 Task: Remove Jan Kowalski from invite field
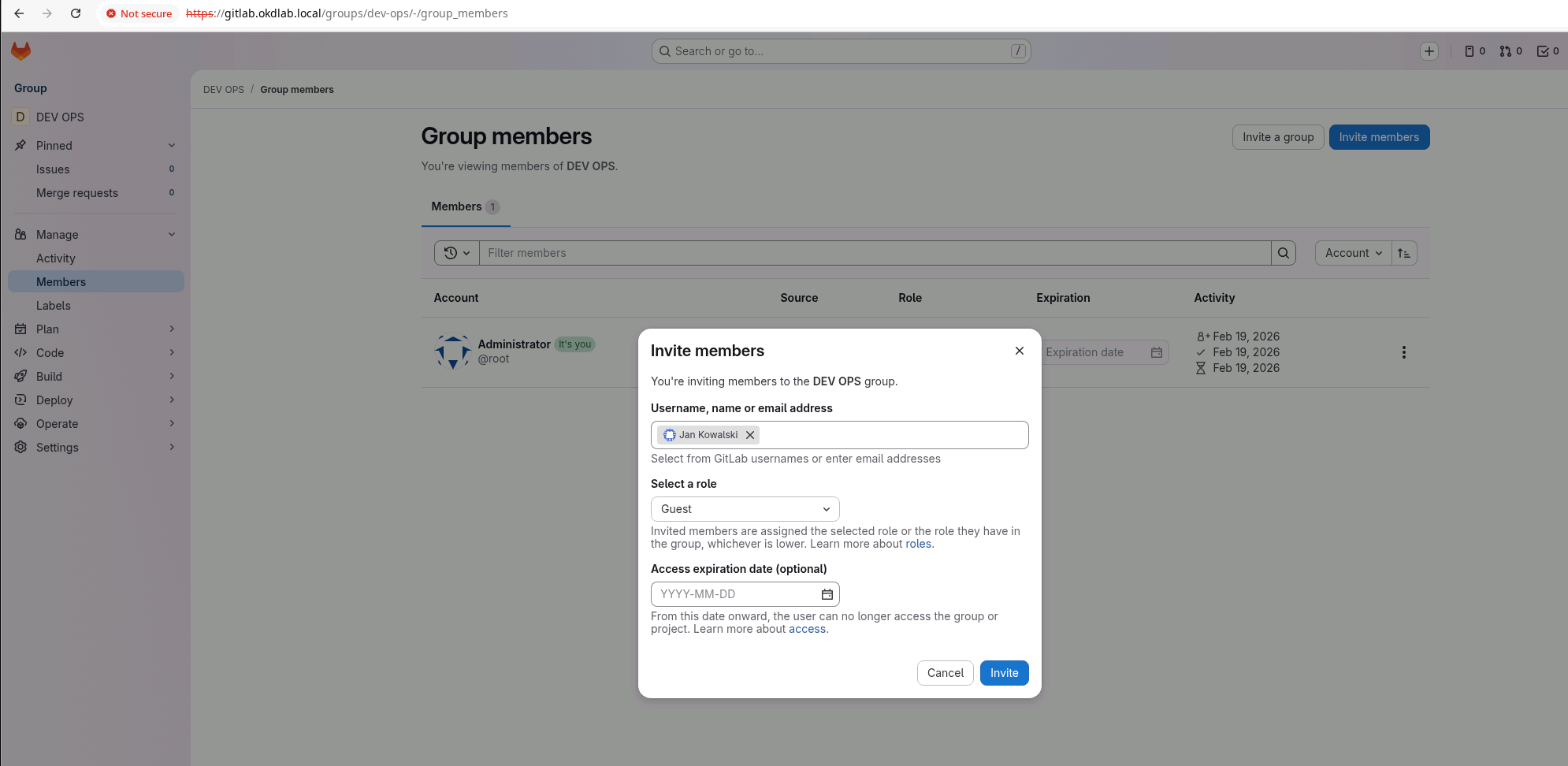point(750,435)
